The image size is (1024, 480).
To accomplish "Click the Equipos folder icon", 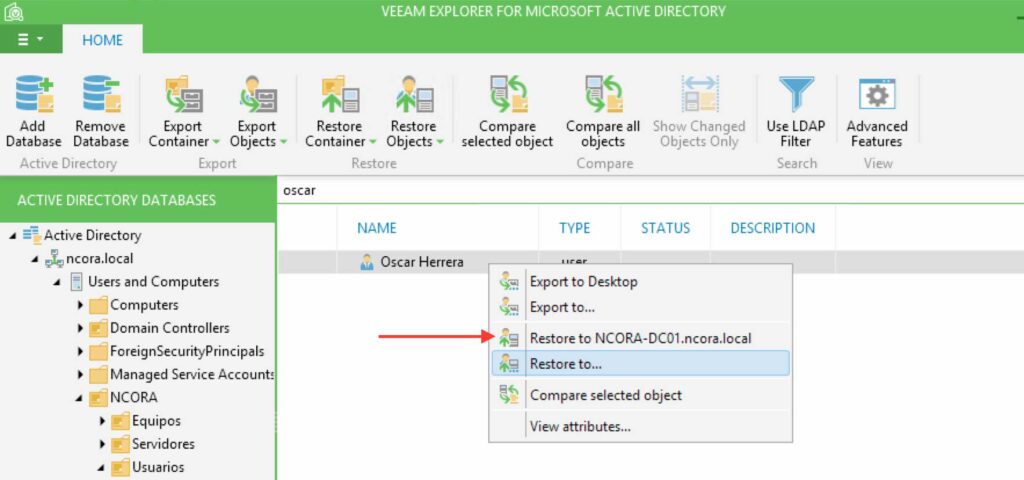I will click(x=120, y=421).
